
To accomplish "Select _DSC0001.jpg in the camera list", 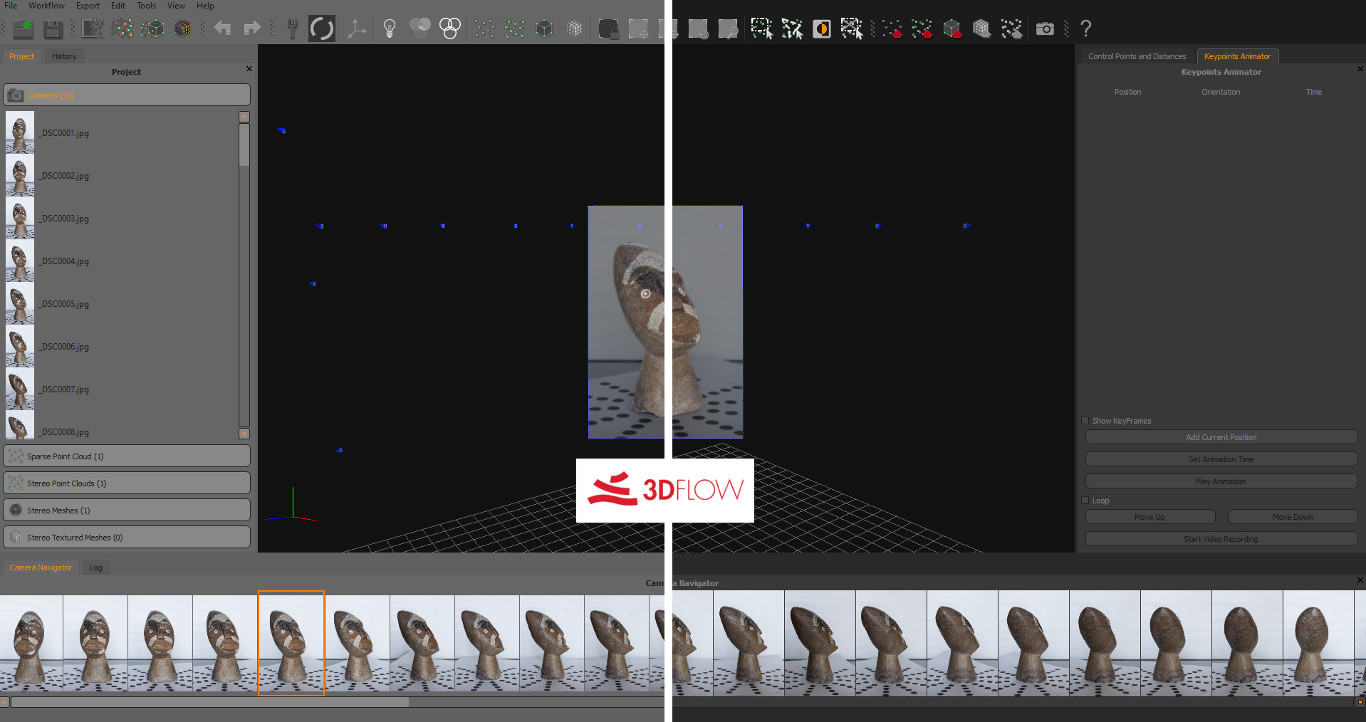I will [x=64, y=132].
